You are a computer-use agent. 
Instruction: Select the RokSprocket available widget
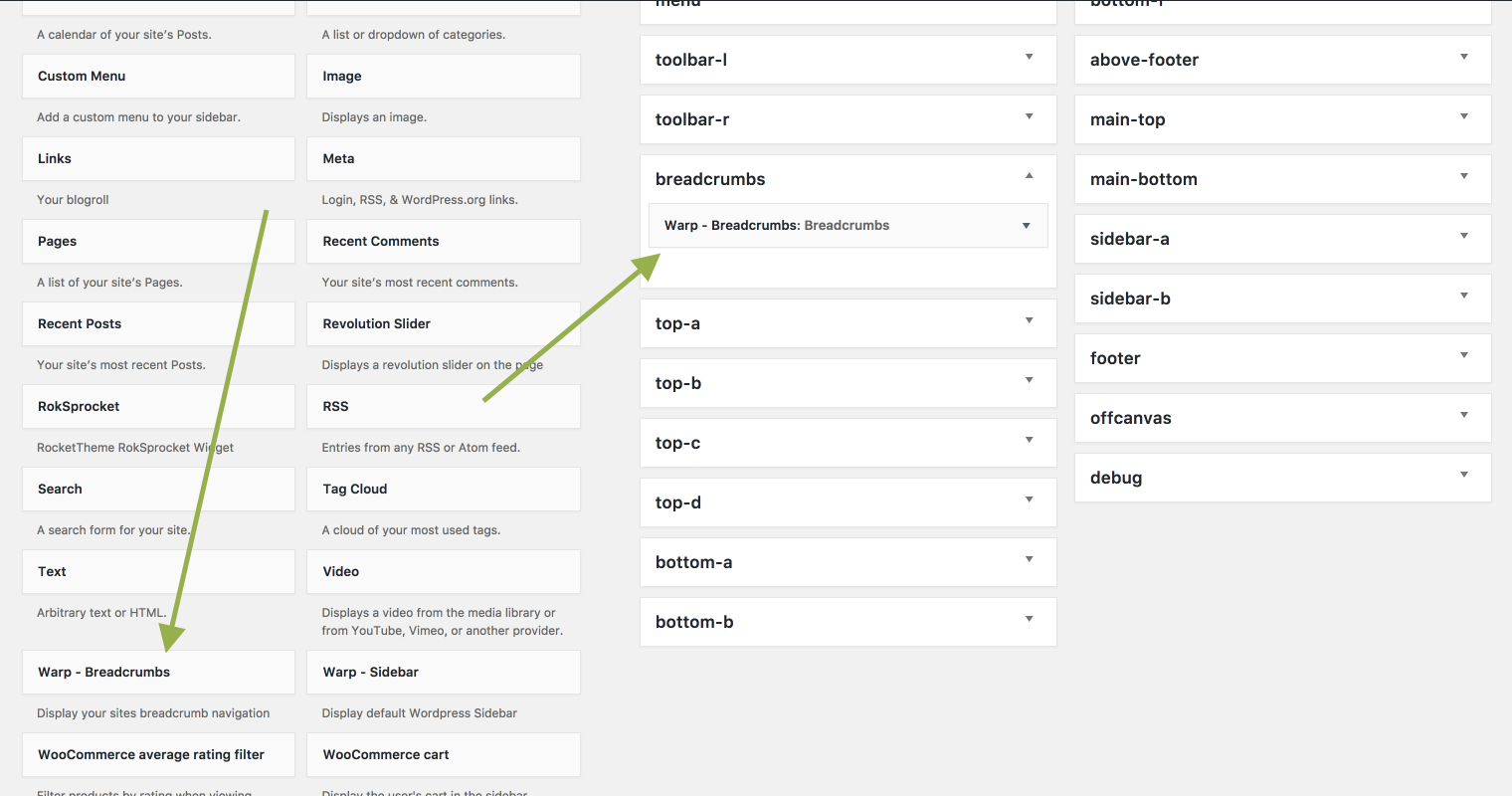pos(158,406)
